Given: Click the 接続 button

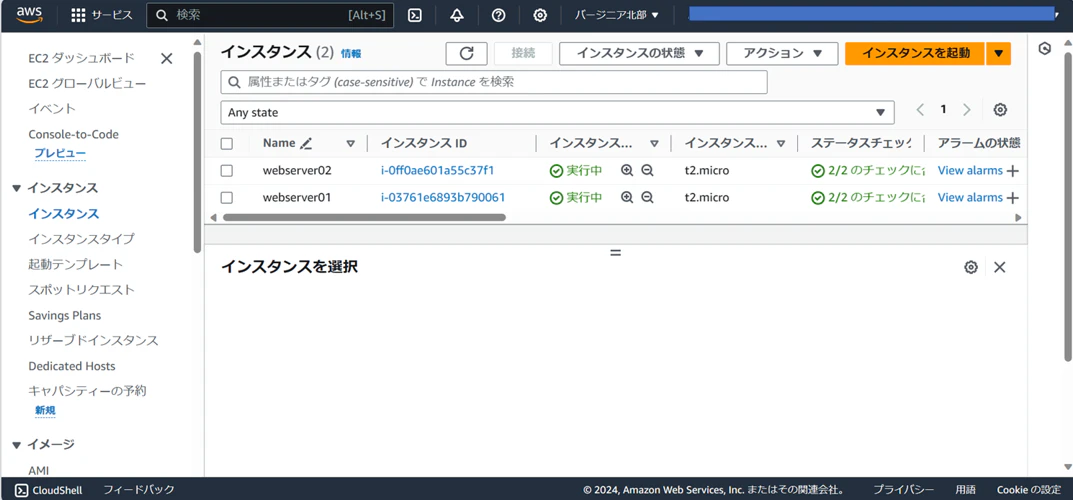Looking at the screenshot, I should pyautogui.click(x=523, y=53).
